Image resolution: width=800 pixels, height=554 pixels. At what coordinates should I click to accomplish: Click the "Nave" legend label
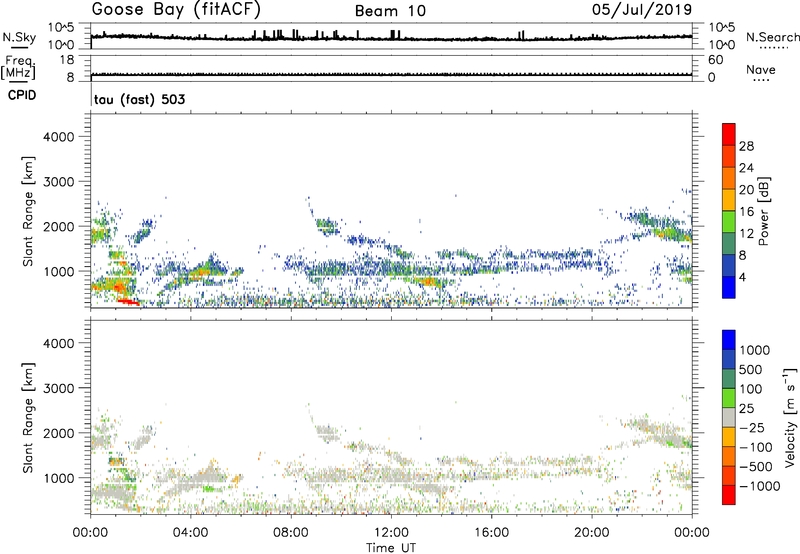tap(761, 70)
